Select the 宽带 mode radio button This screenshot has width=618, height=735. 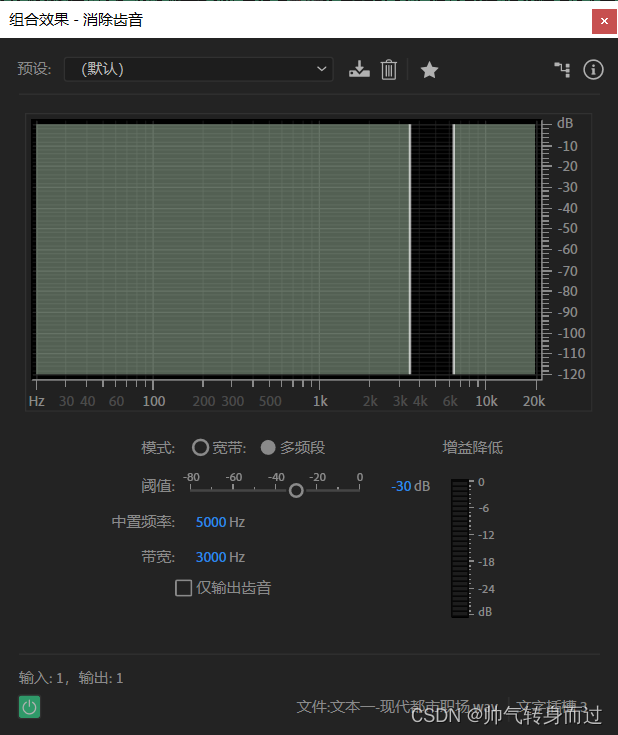coord(200,448)
